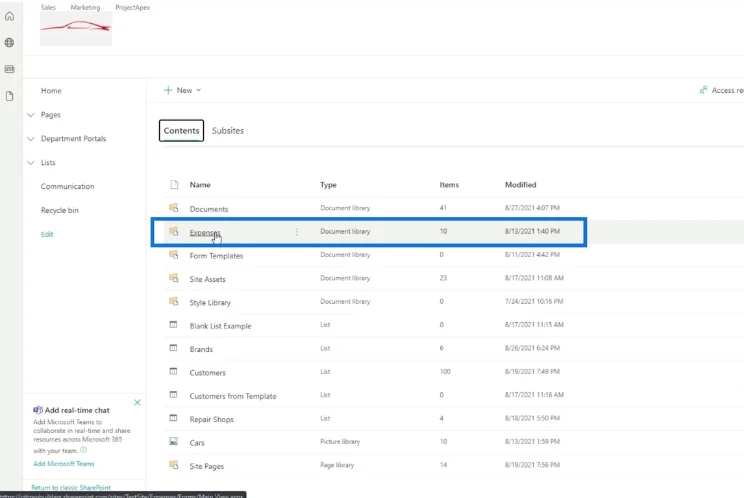This screenshot has width=744, height=498.
Task: Open Customers from Template list link
Action: 233,396
